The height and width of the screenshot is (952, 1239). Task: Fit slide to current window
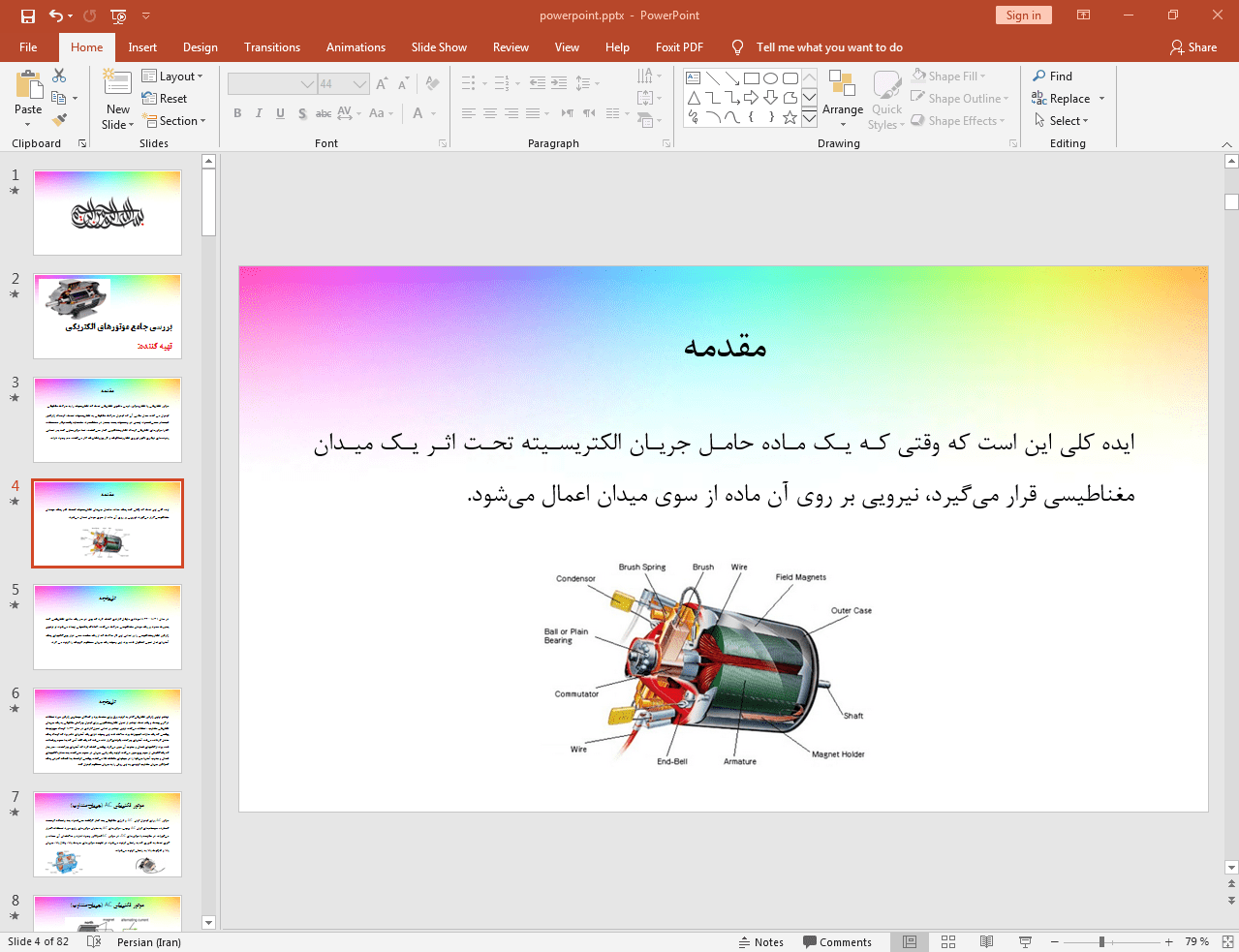click(1227, 941)
